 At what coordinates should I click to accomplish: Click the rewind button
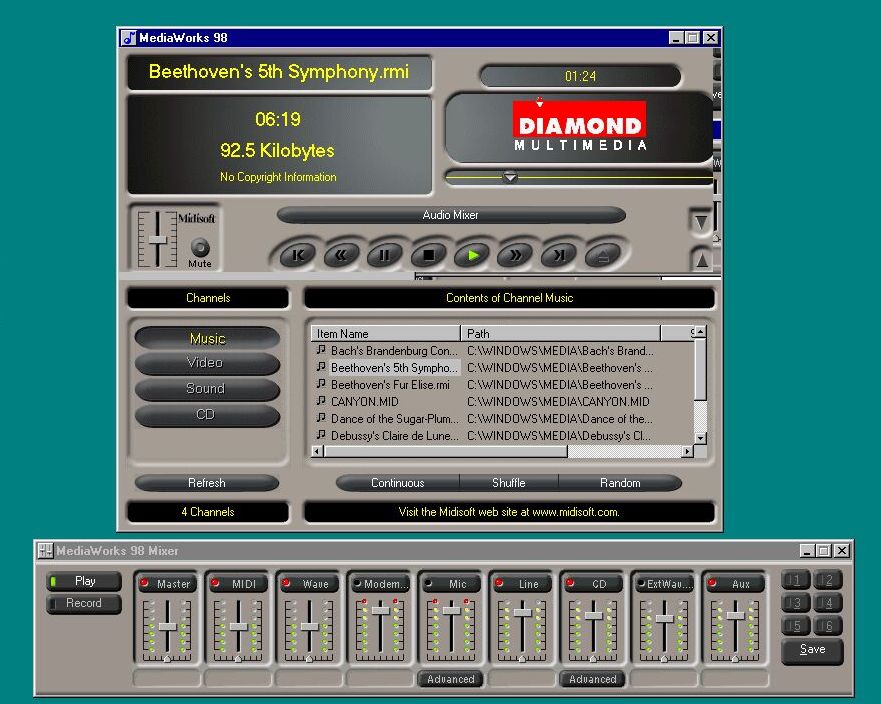coord(341,256)
